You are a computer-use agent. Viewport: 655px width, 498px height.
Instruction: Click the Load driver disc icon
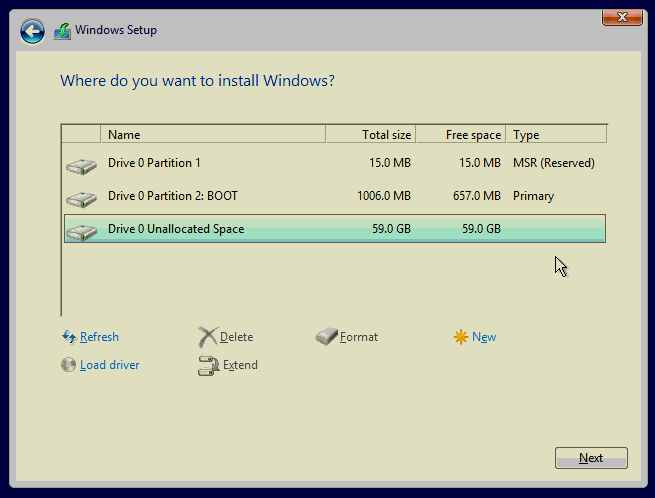[x=69, y=365]
